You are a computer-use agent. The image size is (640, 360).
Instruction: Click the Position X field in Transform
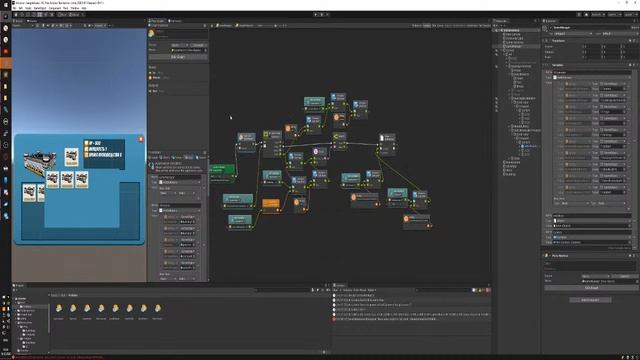pos(592,47)
